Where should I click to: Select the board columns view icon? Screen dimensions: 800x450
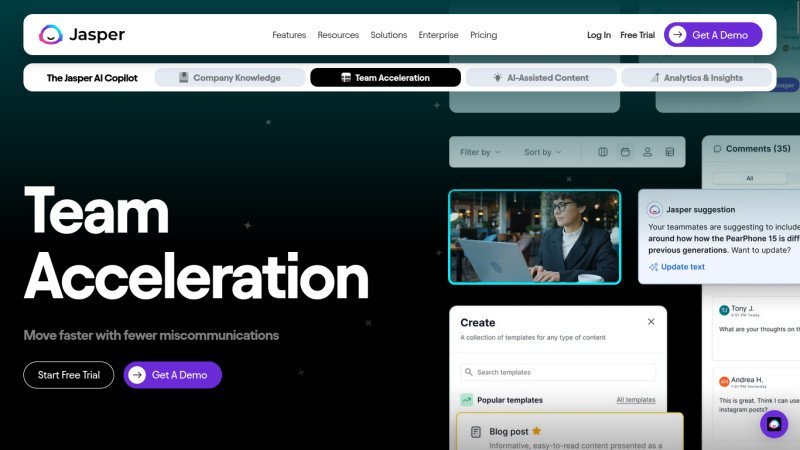point(603,152)
